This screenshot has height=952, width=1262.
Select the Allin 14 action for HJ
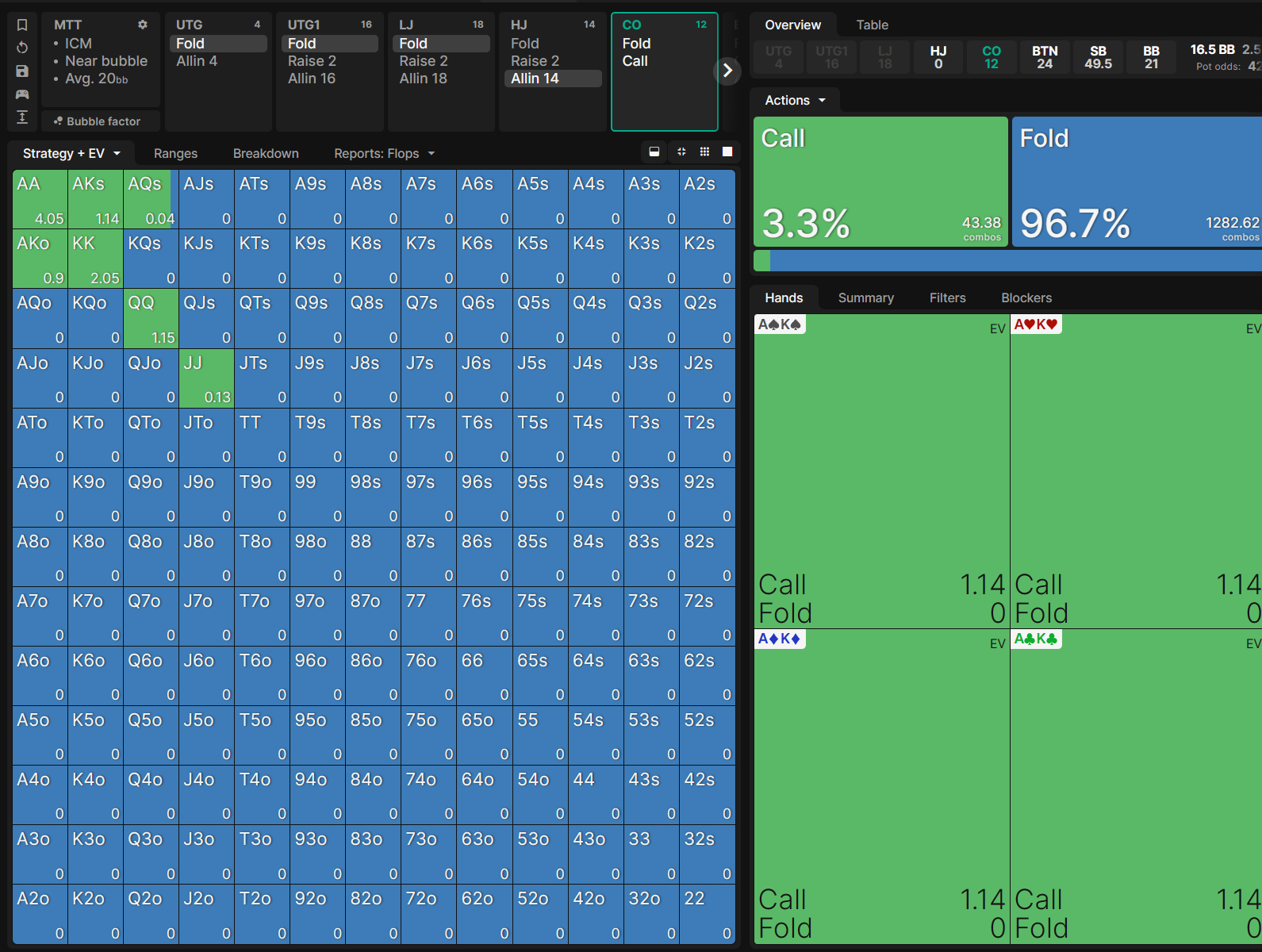[x=552, y=79]
